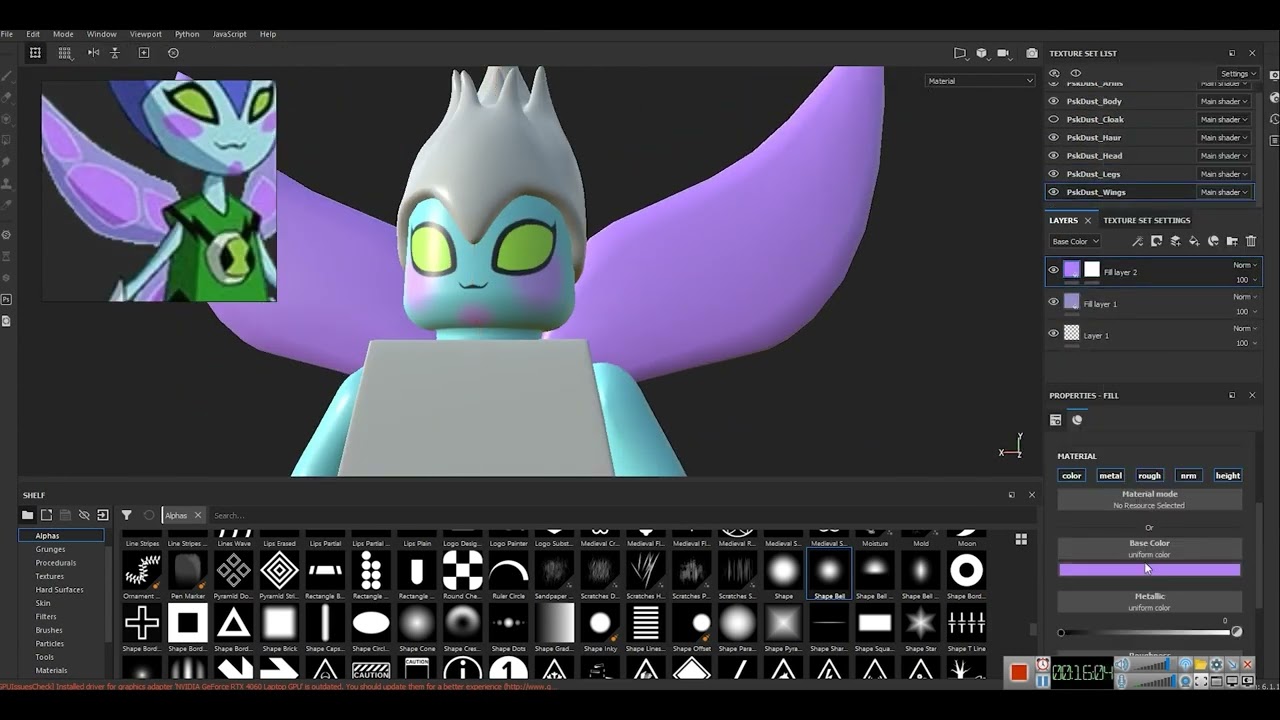This screenshot has width=1280, height=720.
Task: Open the material sphere tab in Properties
Action: point(1078,420)
